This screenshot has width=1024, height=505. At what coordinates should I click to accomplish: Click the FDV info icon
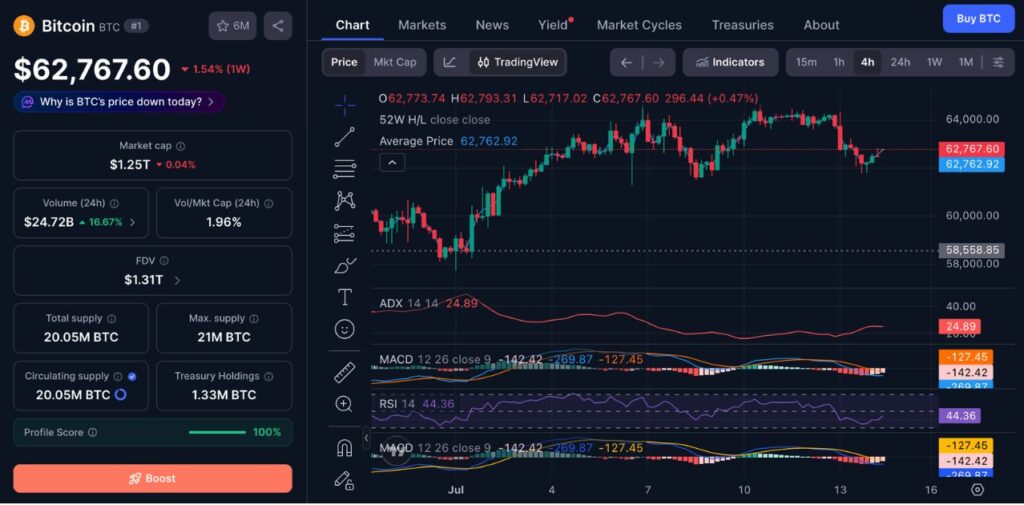tap(164, 261)
